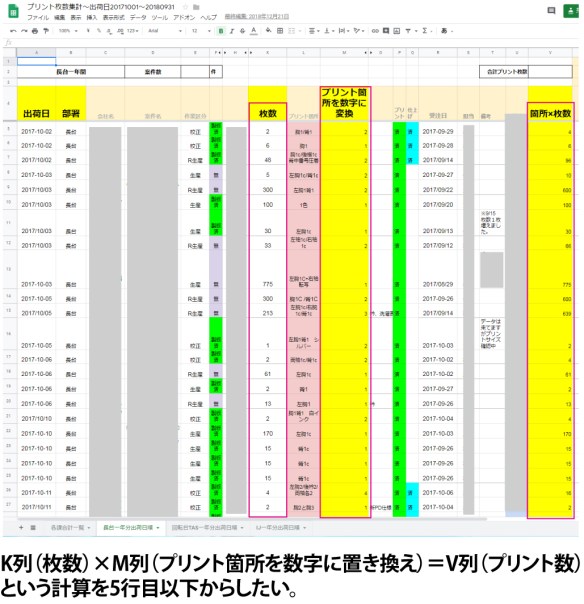The image size is (584, 604).
Task: Open the text wrapping dropdown
Action: point(344,31)
